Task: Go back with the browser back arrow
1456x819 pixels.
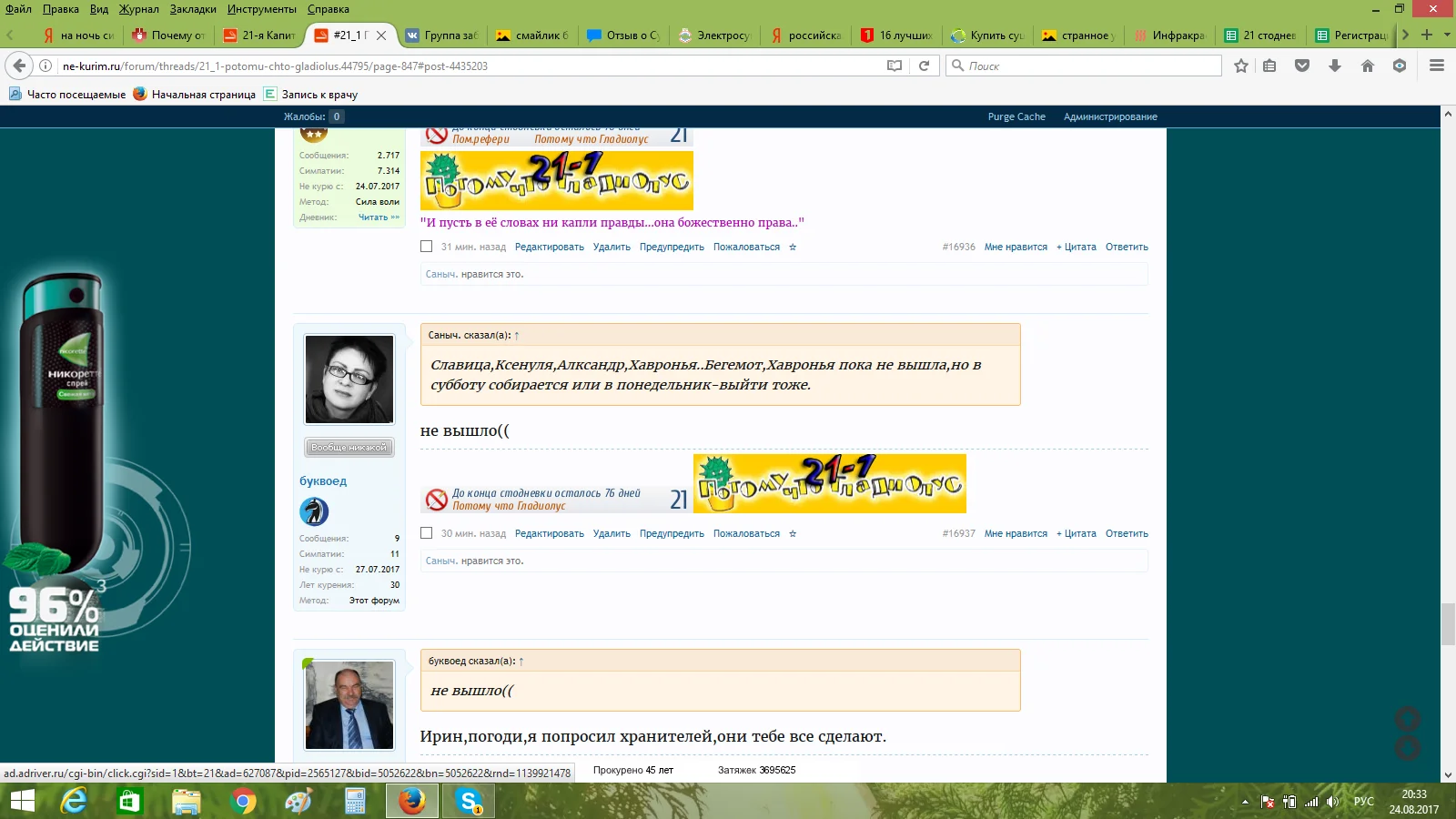Action: [18, 66]
